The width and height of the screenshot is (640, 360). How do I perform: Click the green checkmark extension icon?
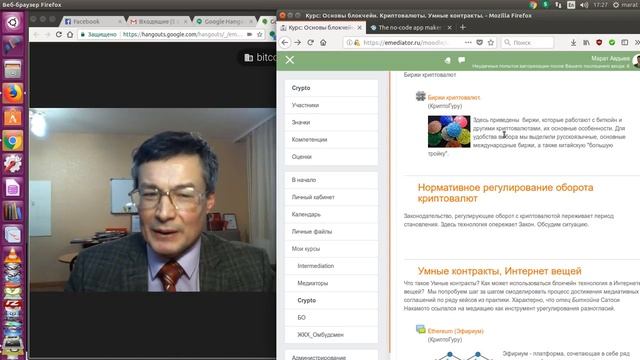pos(612,42)
